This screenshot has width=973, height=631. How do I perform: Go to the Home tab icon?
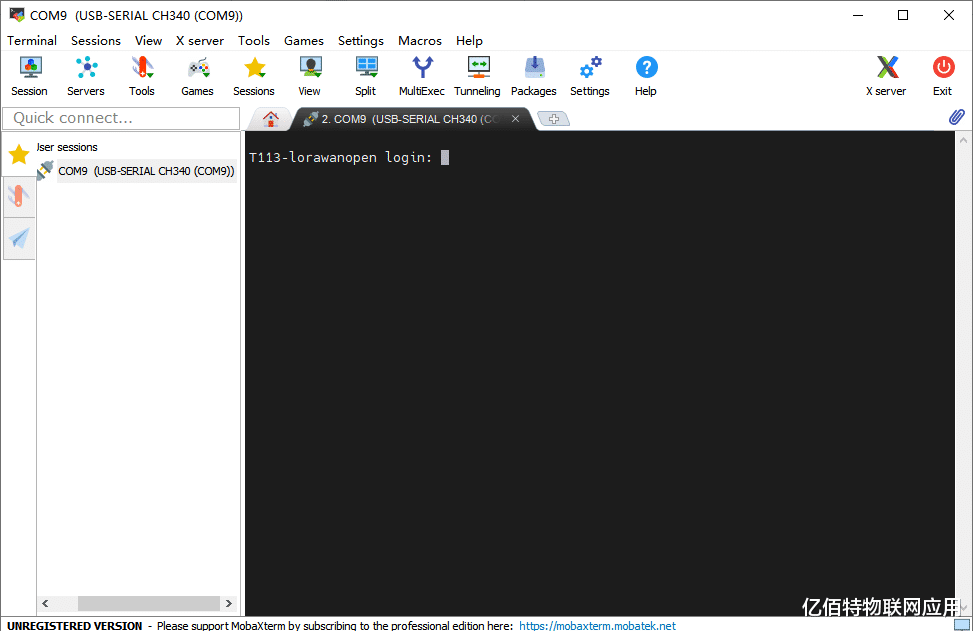(x=270, y=119)
